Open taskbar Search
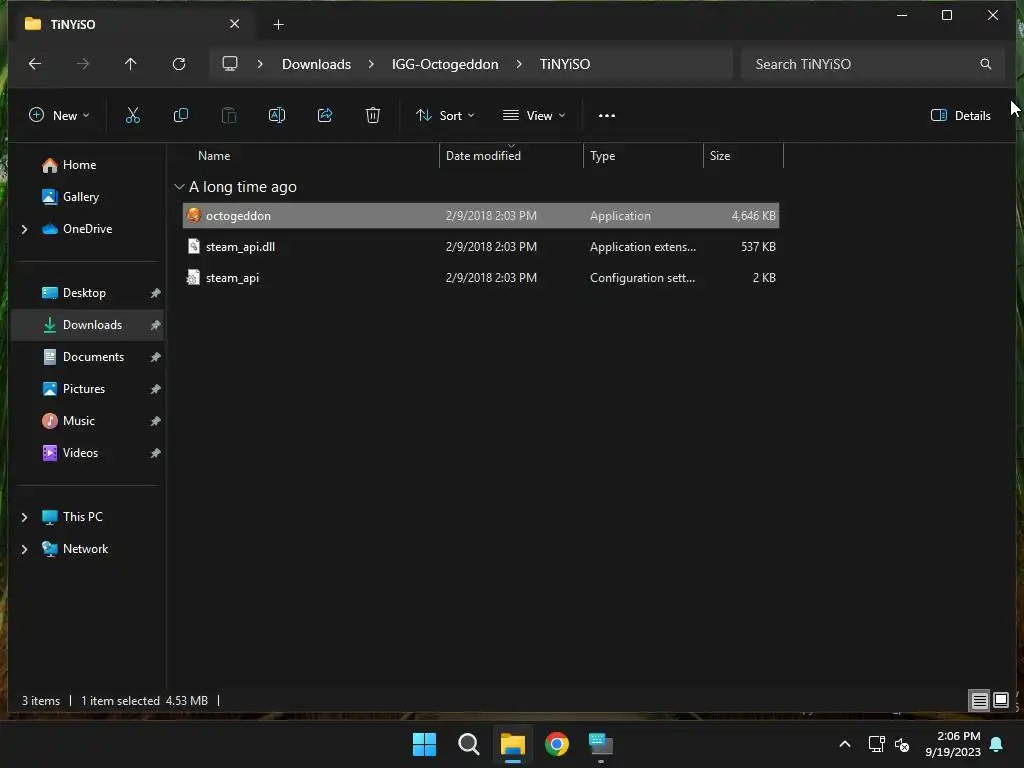 468,744
